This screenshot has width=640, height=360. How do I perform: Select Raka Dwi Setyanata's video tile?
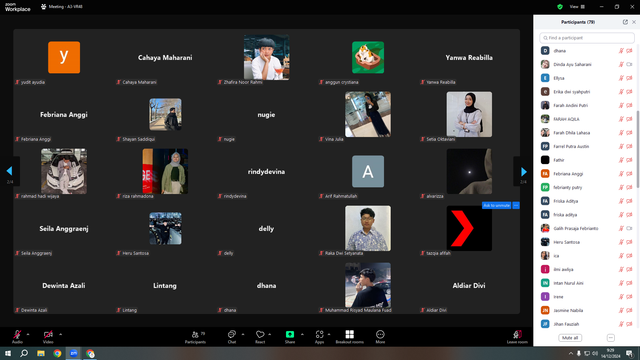[368, 228]
